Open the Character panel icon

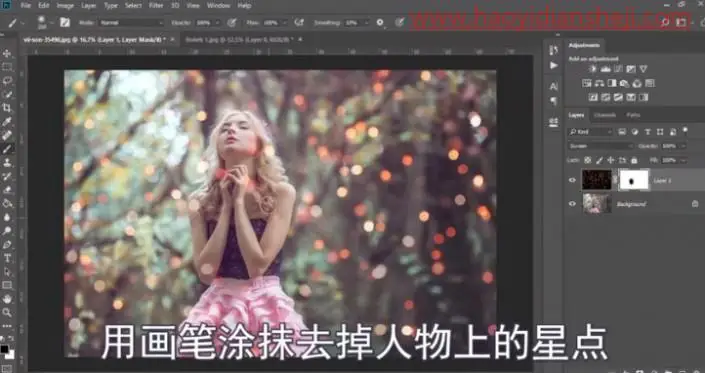click(x=553, y=86)
